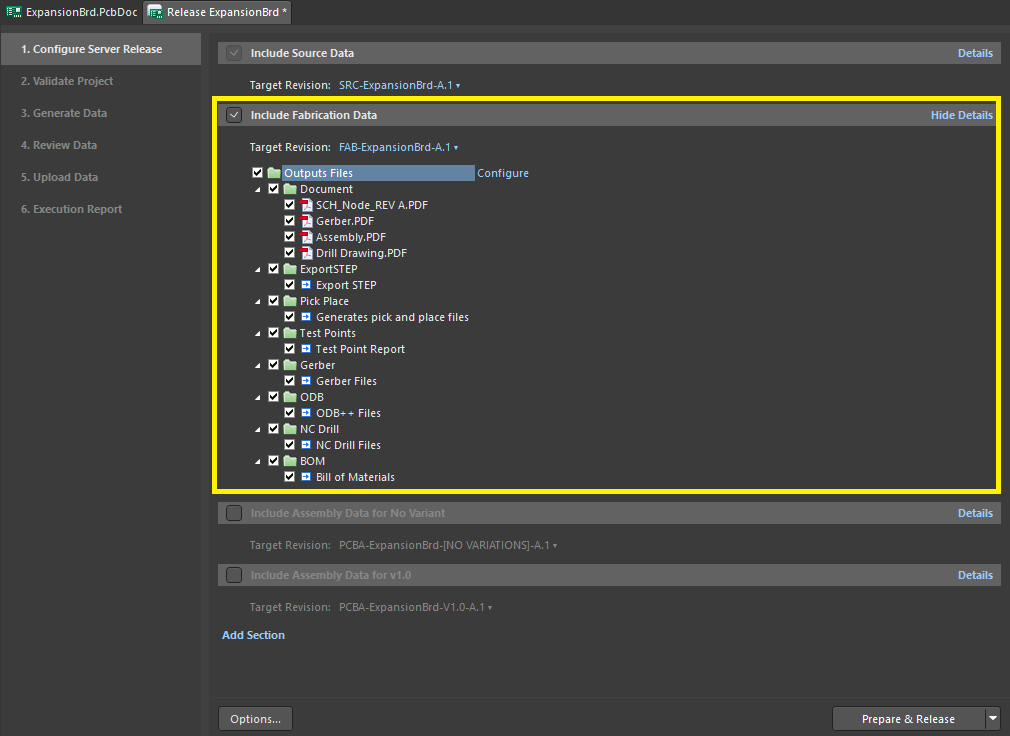Image resolution: width=1010 pixels, height=736 pixels.
Task: Uncheck the ODB++ Files checkbox
Action: click(289, 413)
